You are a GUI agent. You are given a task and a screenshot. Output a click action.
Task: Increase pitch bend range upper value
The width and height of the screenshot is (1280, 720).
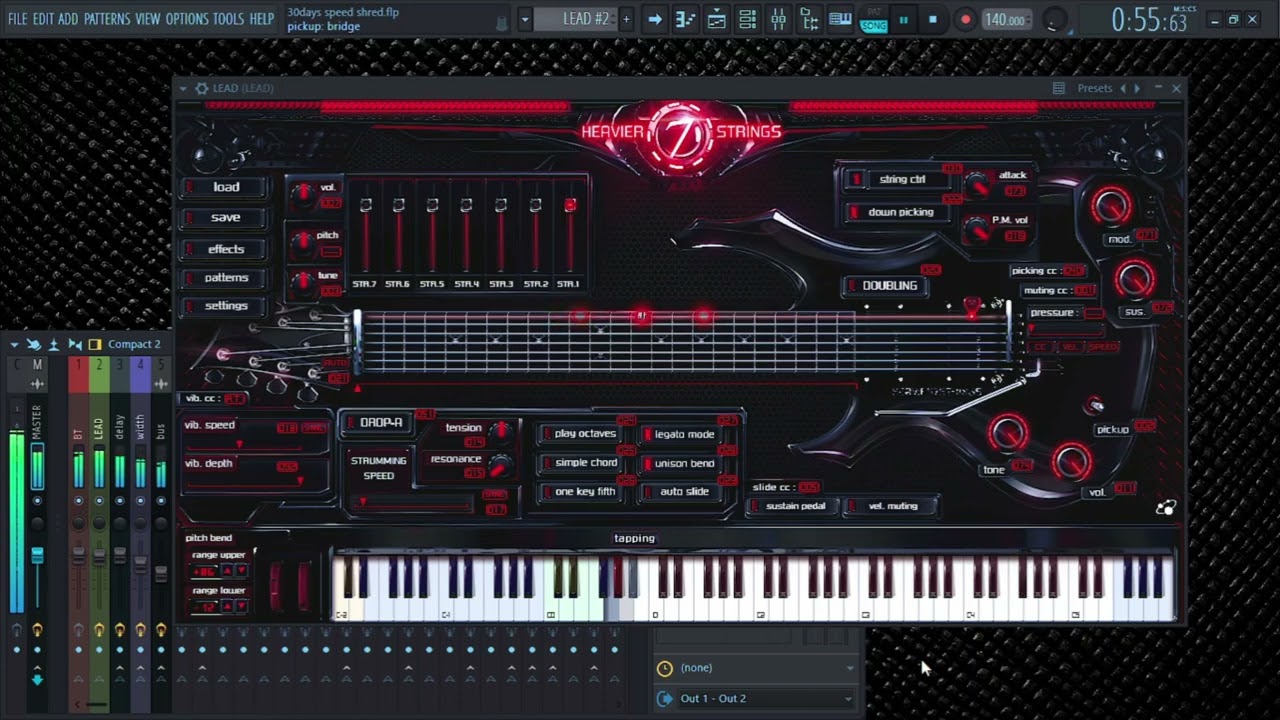point(227,571)
